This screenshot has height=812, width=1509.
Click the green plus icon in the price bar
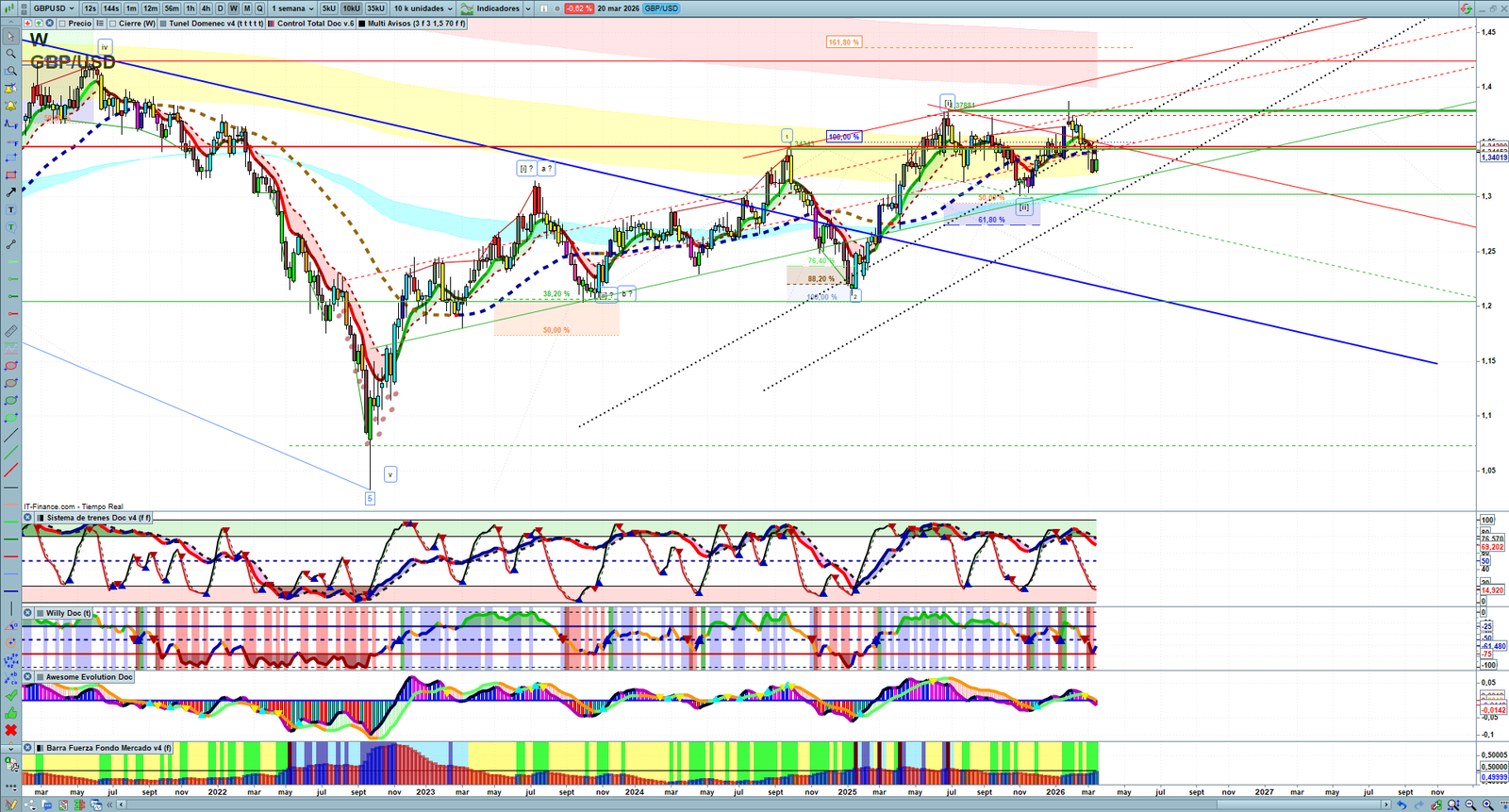point(39,24)
